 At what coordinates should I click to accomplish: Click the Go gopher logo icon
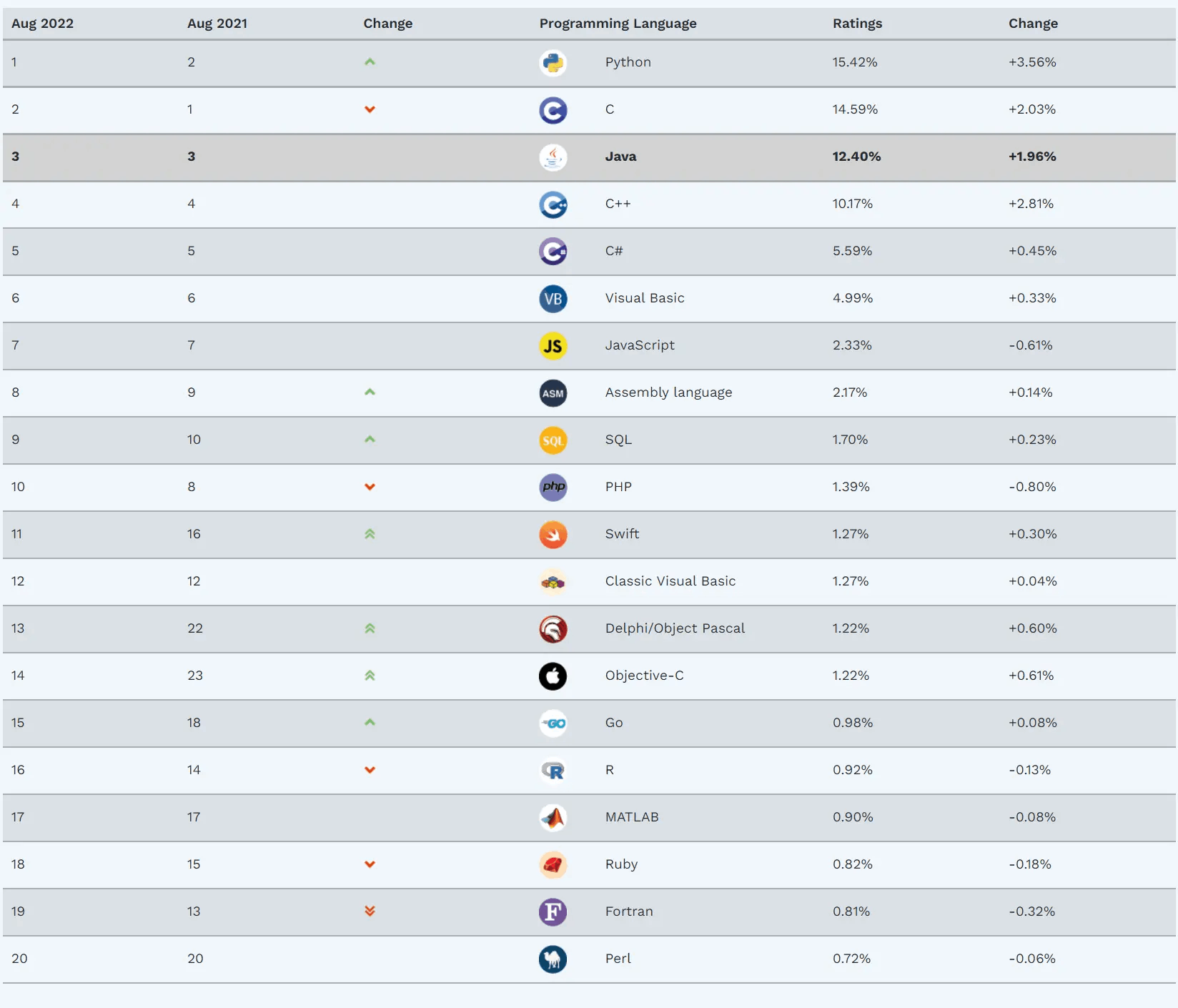[553, 723]
